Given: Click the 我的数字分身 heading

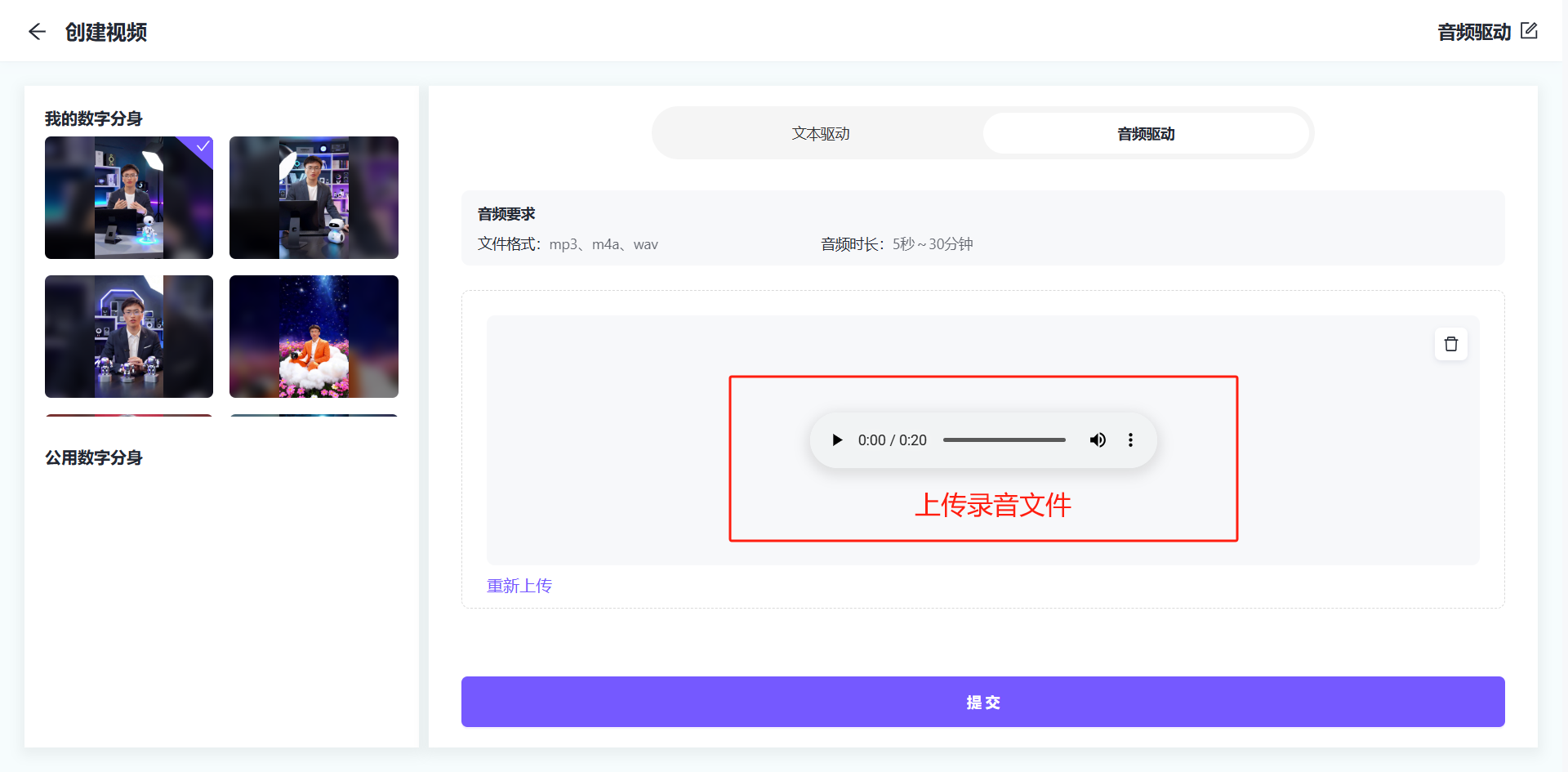Looking at the screenshot, I should pyautogui.click(x=94, y=118).
